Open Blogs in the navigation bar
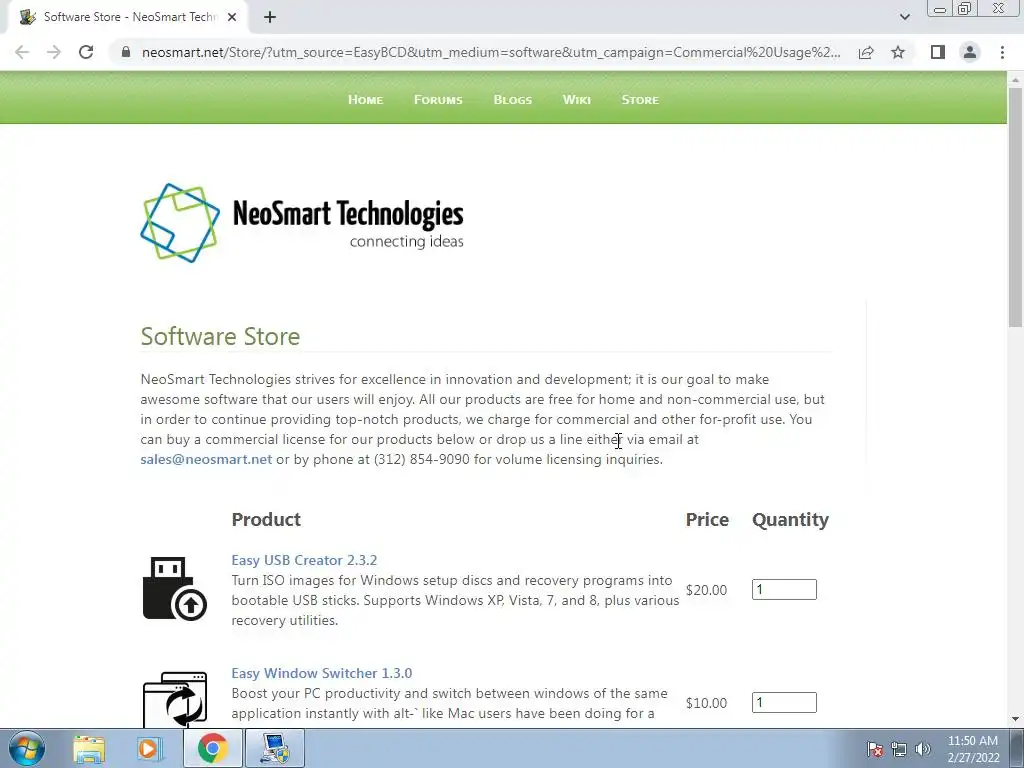This screenshot has width=1024, height=768. (513, 100)
